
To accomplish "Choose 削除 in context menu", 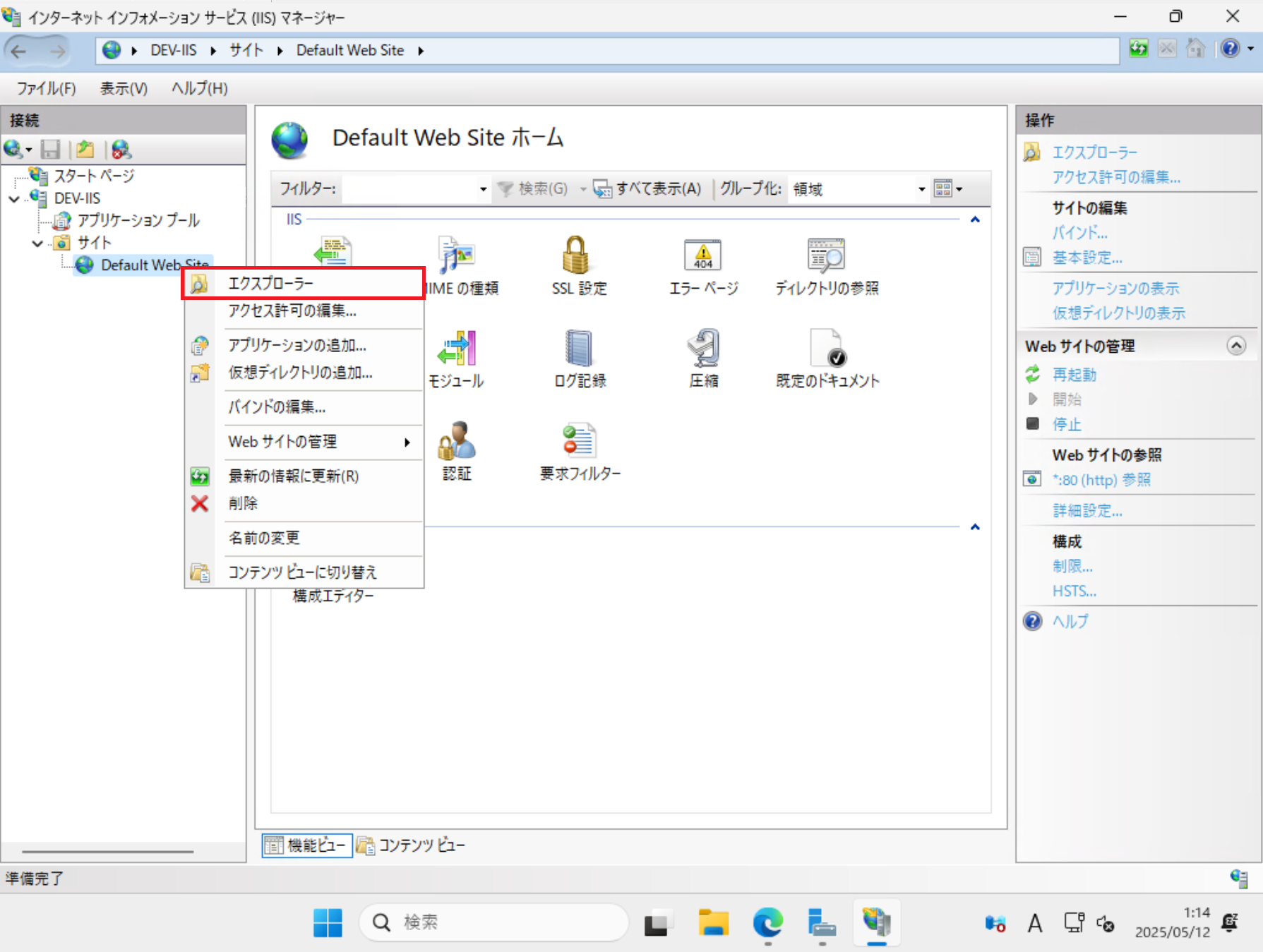I will click(x=305, y=504).
